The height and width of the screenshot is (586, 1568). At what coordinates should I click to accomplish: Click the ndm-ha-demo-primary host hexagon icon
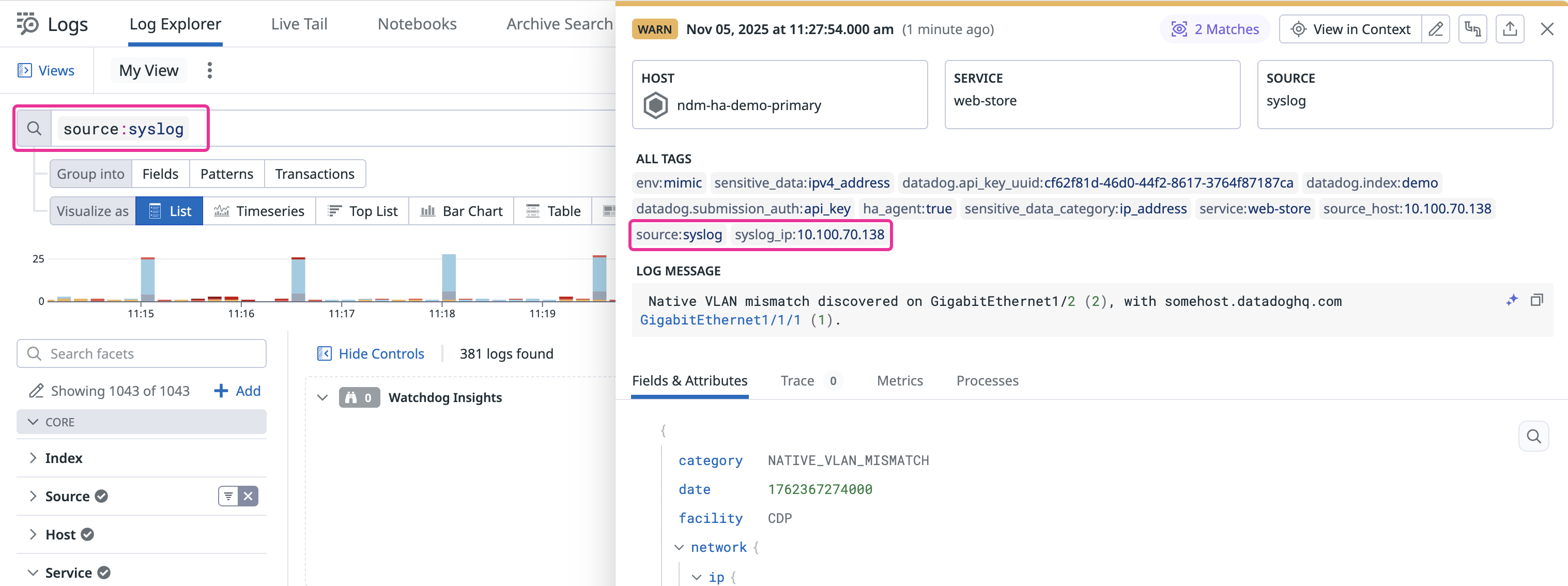coord(655,105)
